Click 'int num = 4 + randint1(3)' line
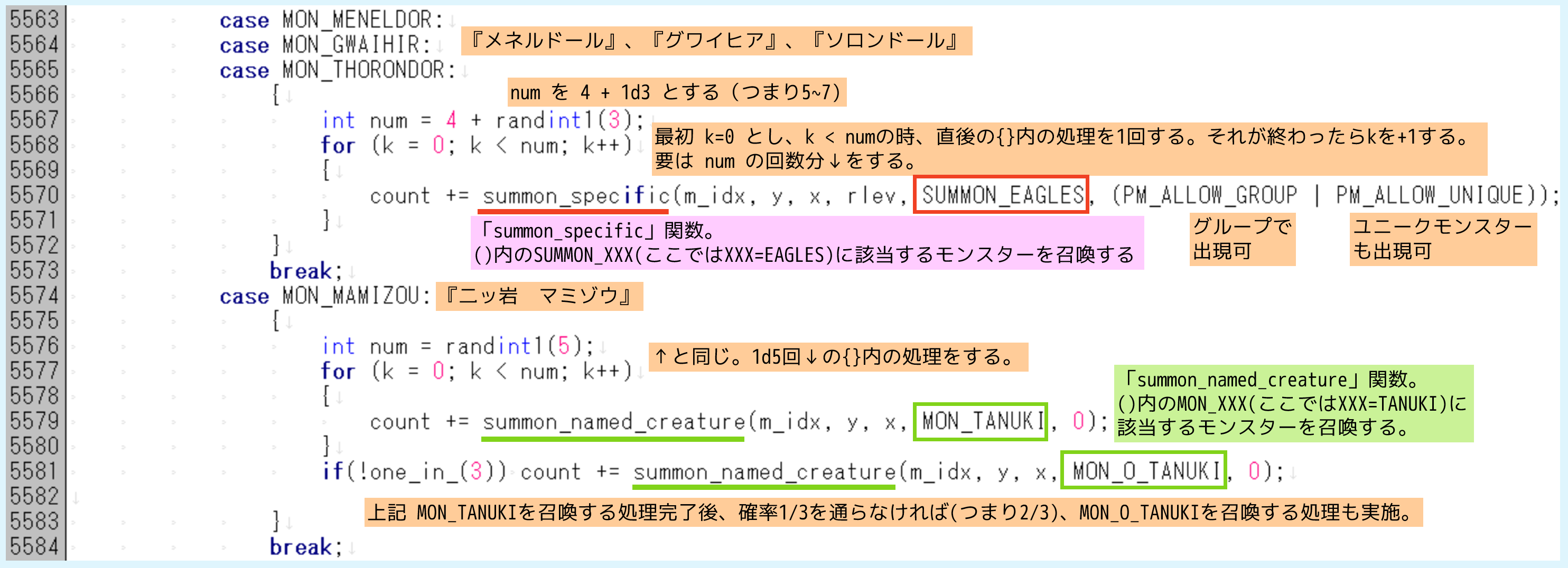 482,120
